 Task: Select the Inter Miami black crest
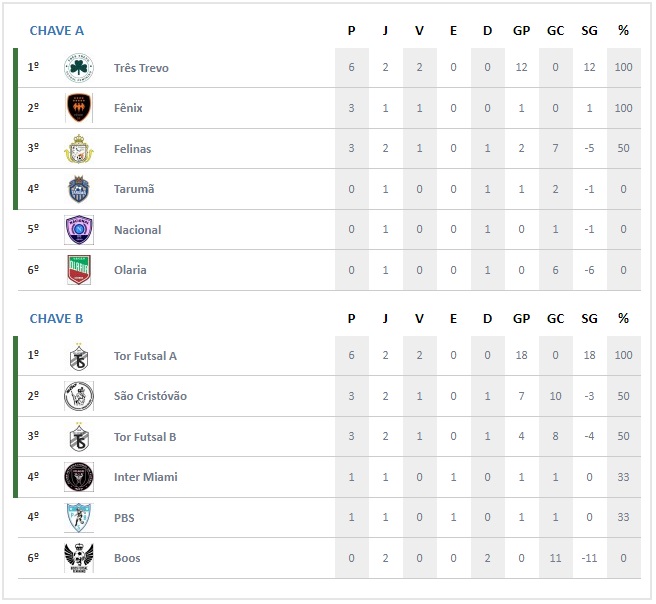tap(79, 477)
